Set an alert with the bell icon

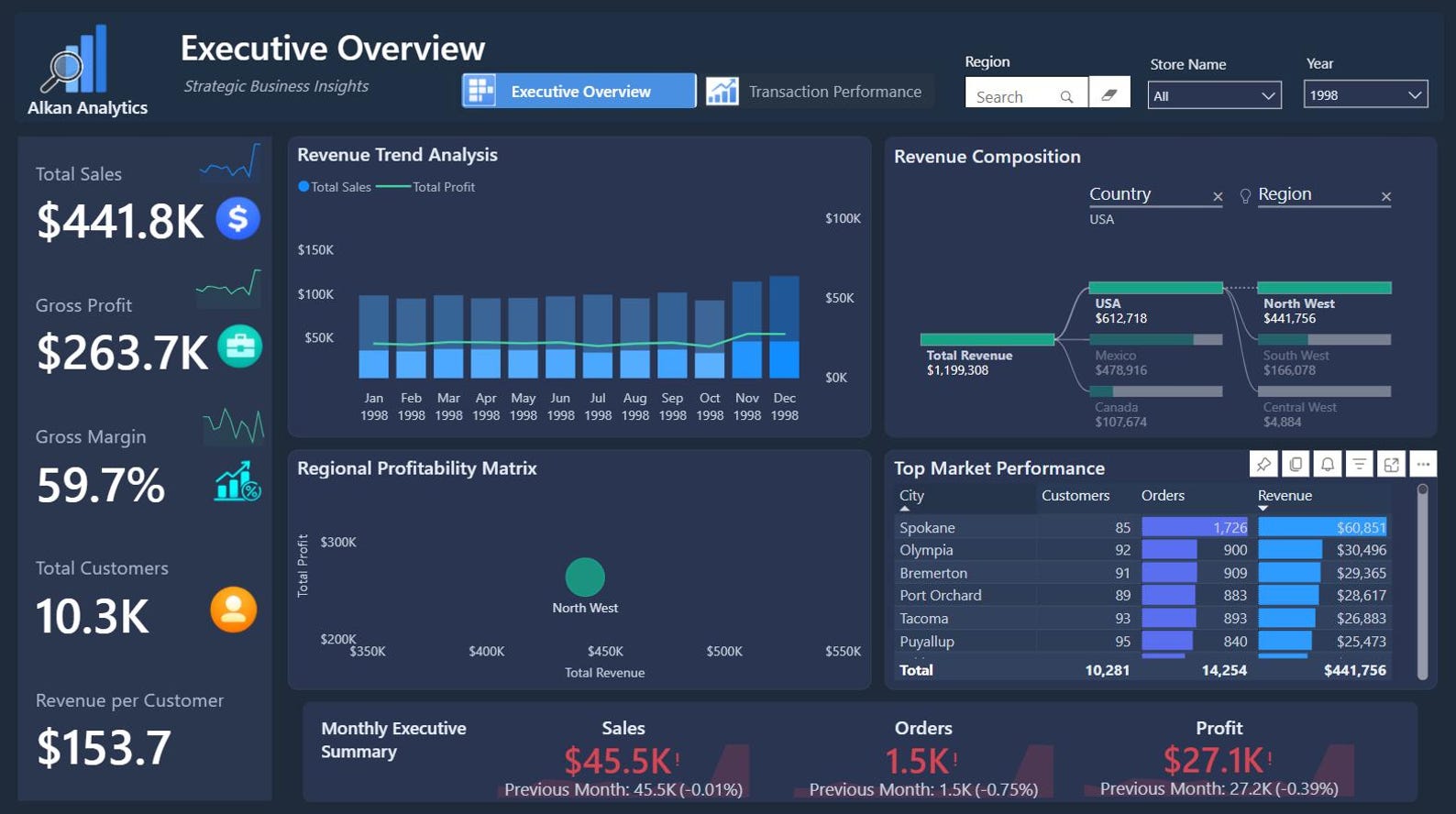pos(1328,464)
